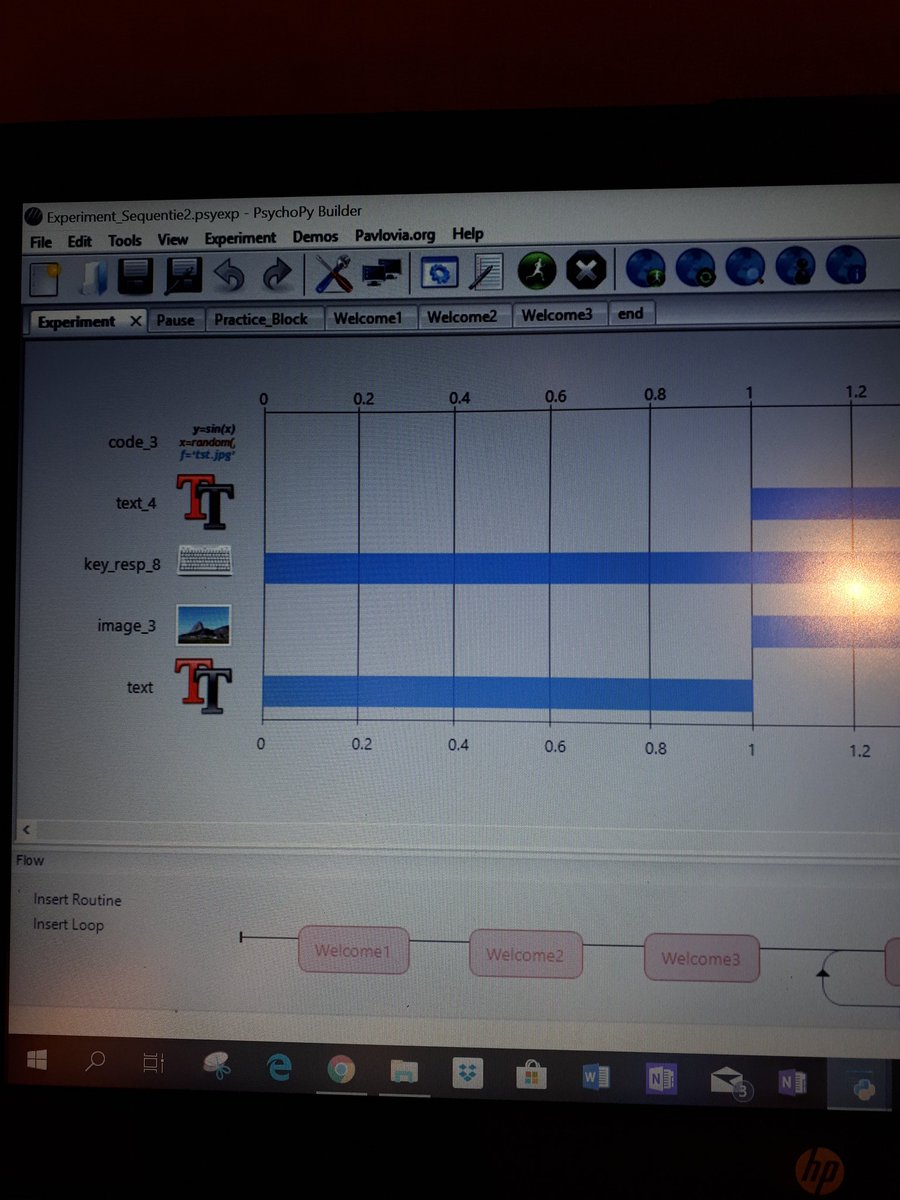Open the Experiment menu
The width and height of the screenshot is (900, 1200).
tap(240, 239)
